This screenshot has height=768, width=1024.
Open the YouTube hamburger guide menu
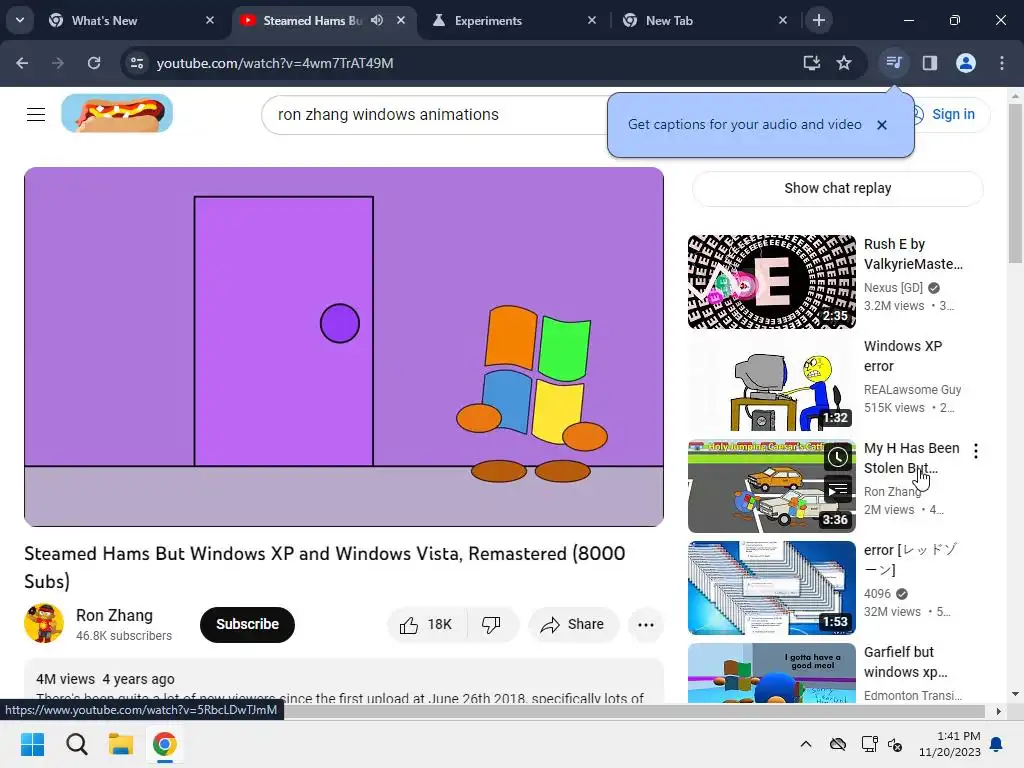tap(36, 114)
